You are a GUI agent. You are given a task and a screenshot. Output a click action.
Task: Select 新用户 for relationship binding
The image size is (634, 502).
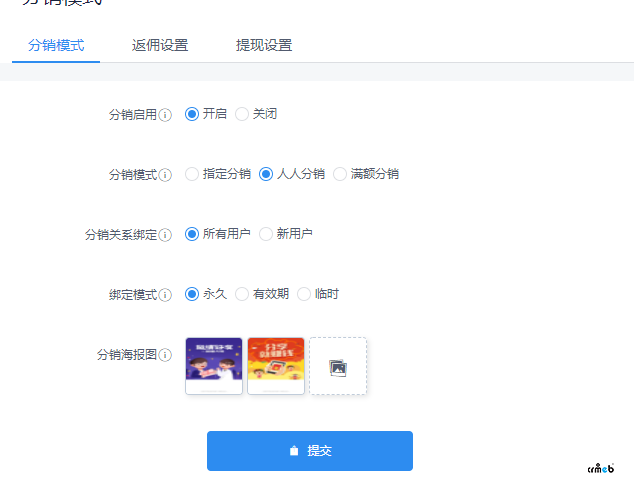point(266,234)
